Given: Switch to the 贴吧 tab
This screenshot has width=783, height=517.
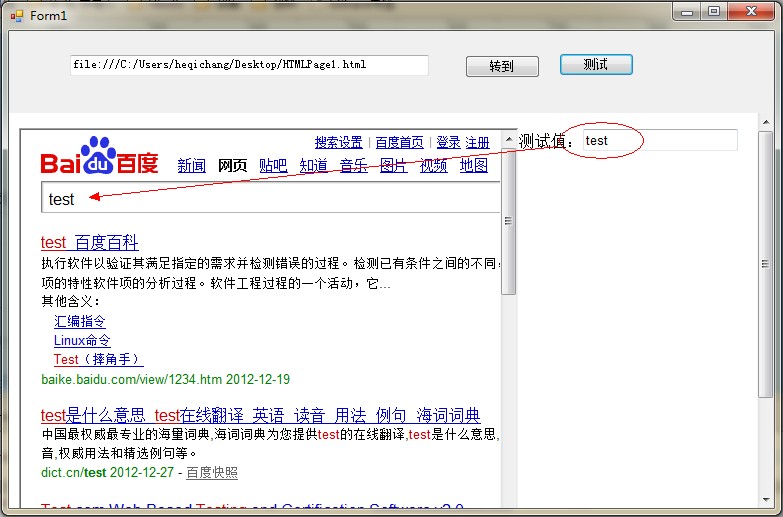Looking at the screenshot, I should tap(273, 165).
